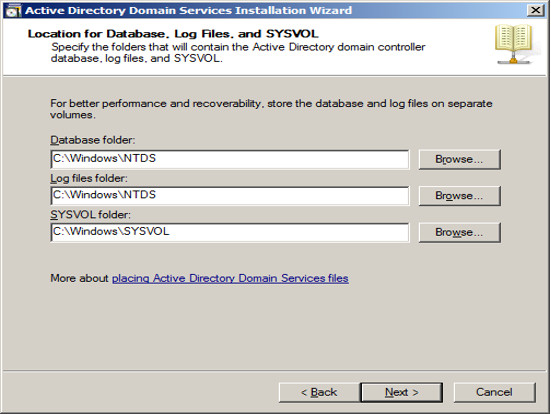Go to the previous step with Back
The image size is (551, 414).
tap(319, 392)
